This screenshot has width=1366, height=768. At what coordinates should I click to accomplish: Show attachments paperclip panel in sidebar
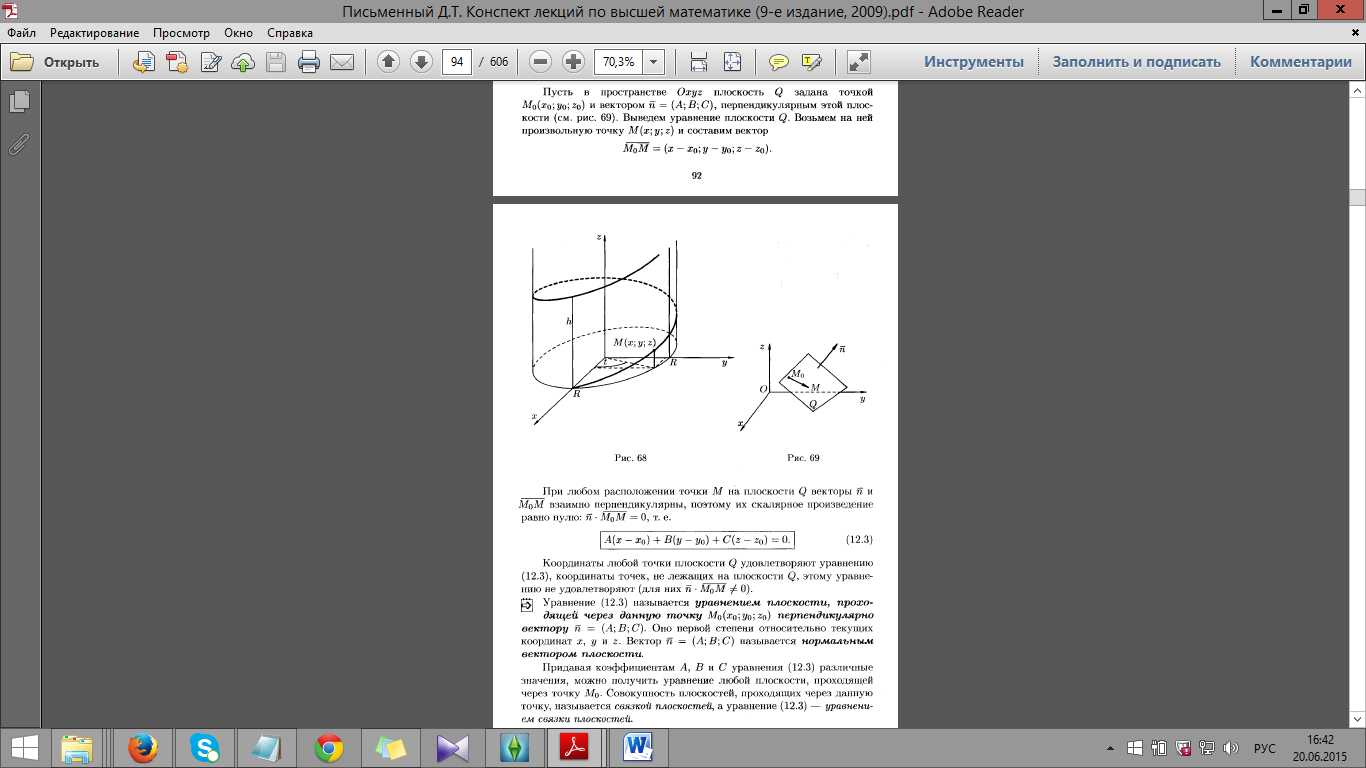tap(19, 143)
